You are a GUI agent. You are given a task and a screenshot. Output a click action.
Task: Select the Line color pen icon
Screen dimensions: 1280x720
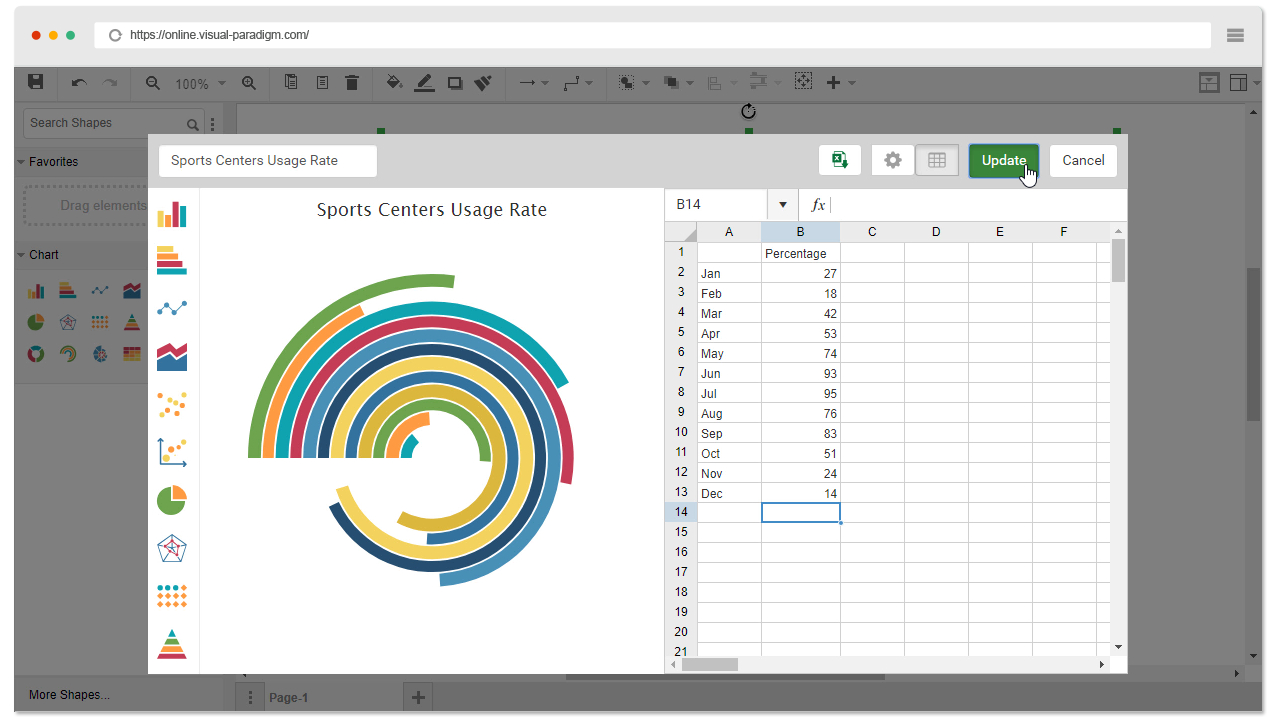pos(424,83)
